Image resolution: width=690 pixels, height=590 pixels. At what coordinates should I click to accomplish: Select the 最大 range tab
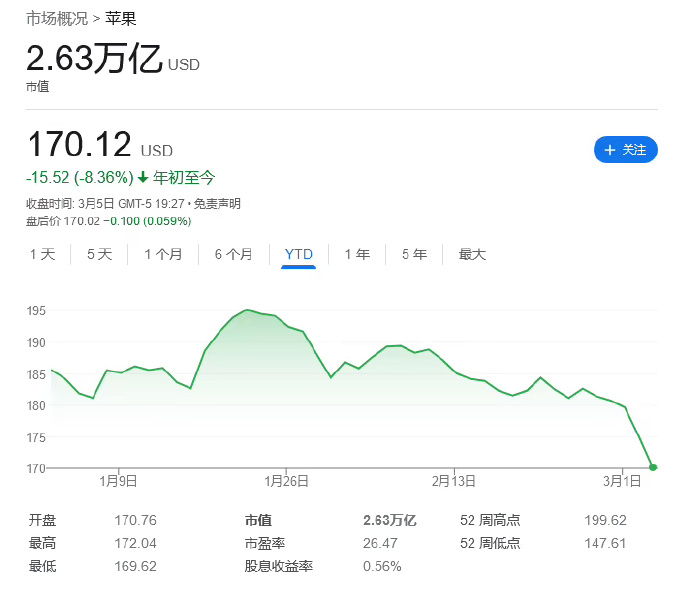(472, 254)
